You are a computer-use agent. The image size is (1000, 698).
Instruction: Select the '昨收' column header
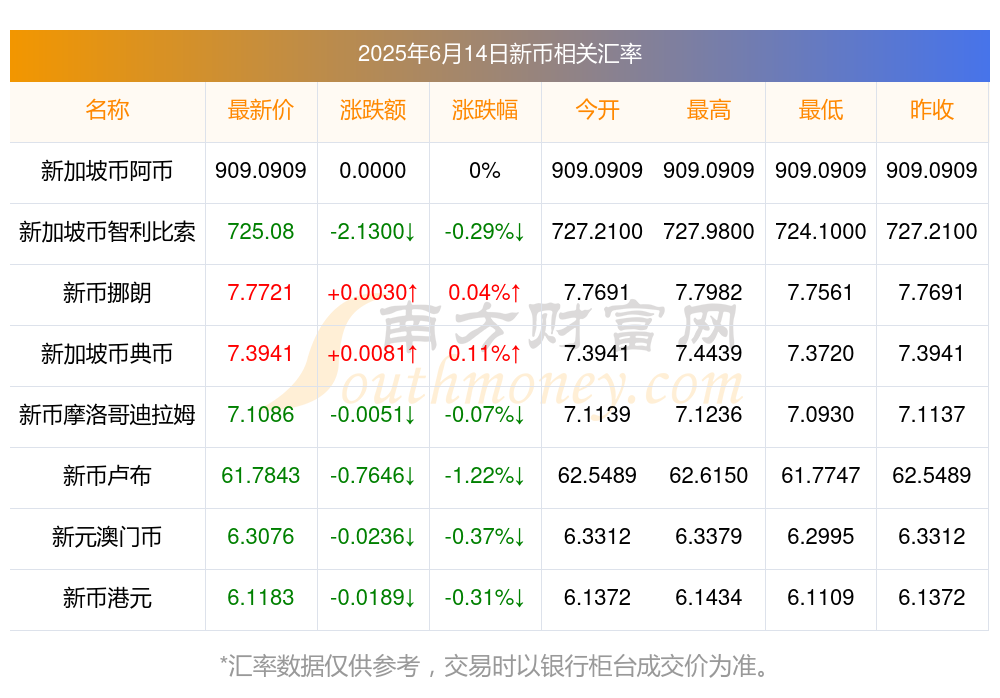(x=932, y=110)
